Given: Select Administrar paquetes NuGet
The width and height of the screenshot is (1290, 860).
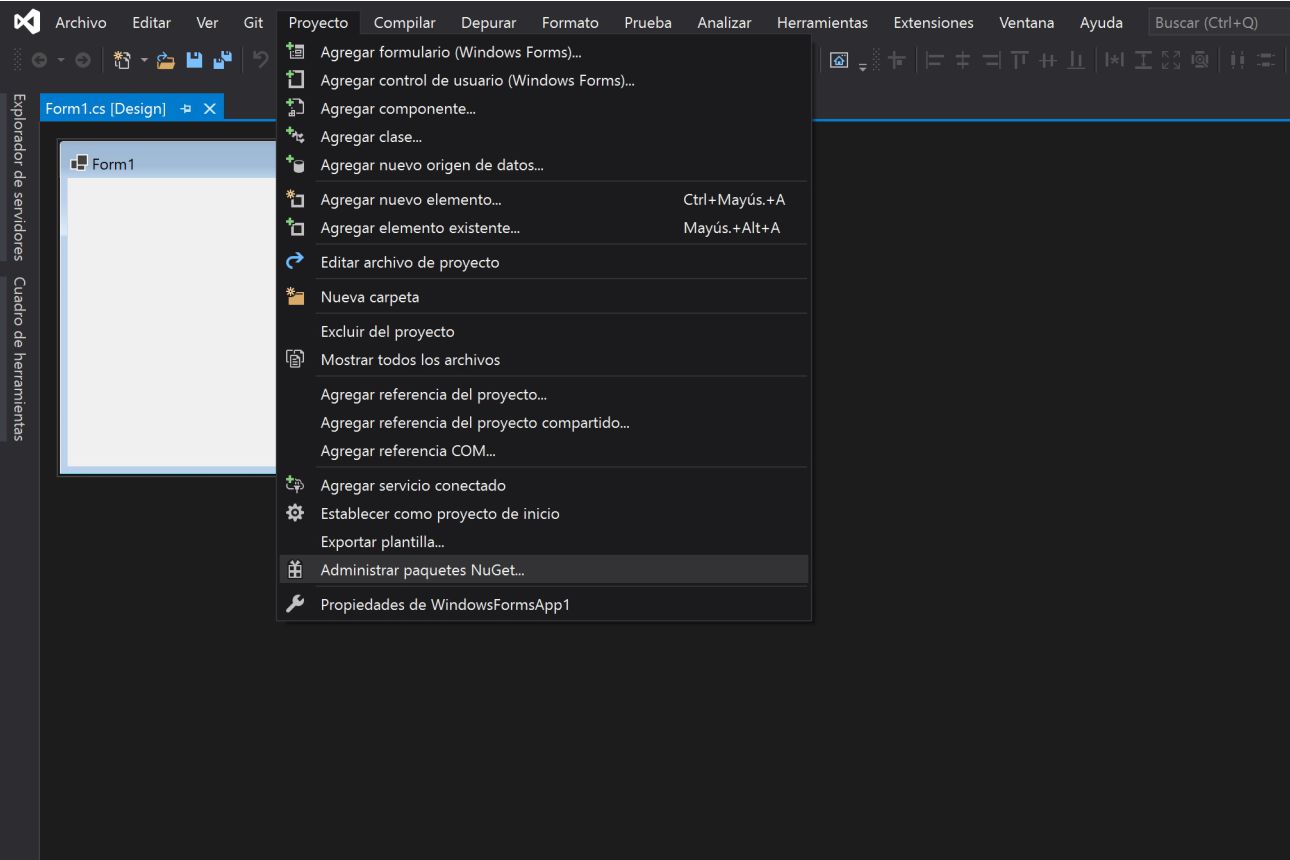Looking at the screenshot, I should pyautogui.click(x=544, y=570).
